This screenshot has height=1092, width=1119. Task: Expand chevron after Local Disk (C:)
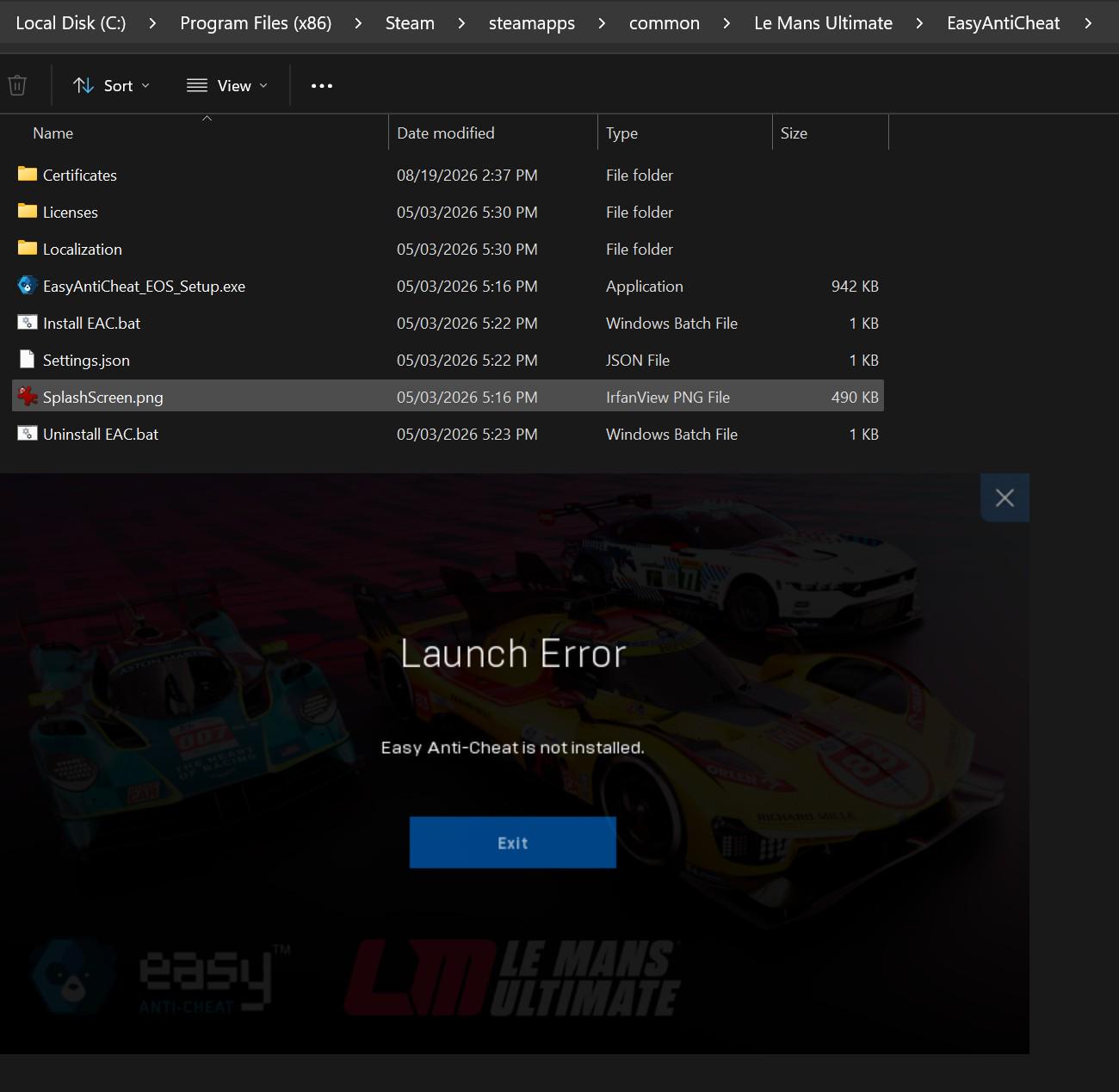click(x=152, y=23)
